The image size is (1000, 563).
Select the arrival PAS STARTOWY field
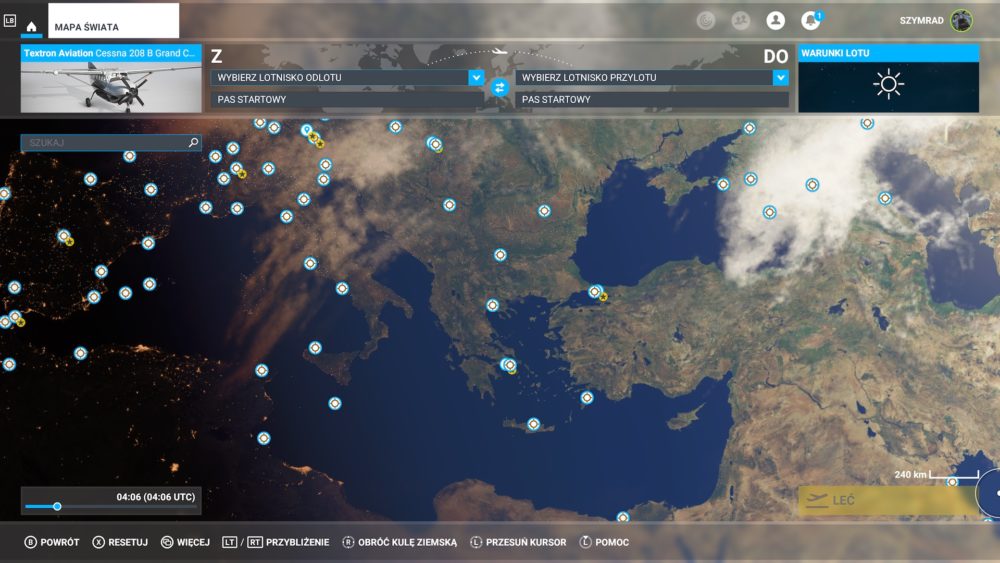652,99
